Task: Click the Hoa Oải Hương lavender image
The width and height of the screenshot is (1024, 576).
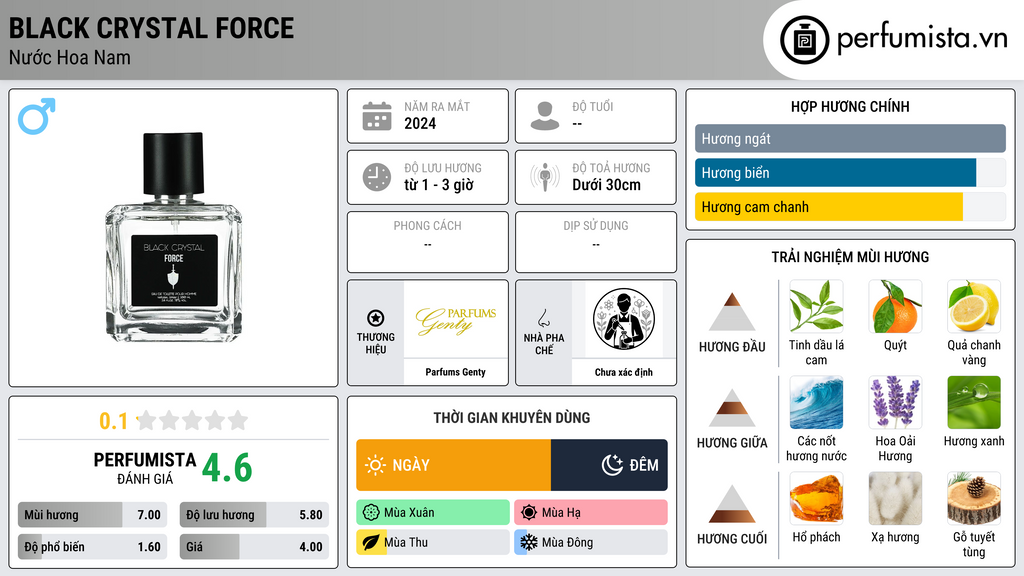Action: coord(895,402)
